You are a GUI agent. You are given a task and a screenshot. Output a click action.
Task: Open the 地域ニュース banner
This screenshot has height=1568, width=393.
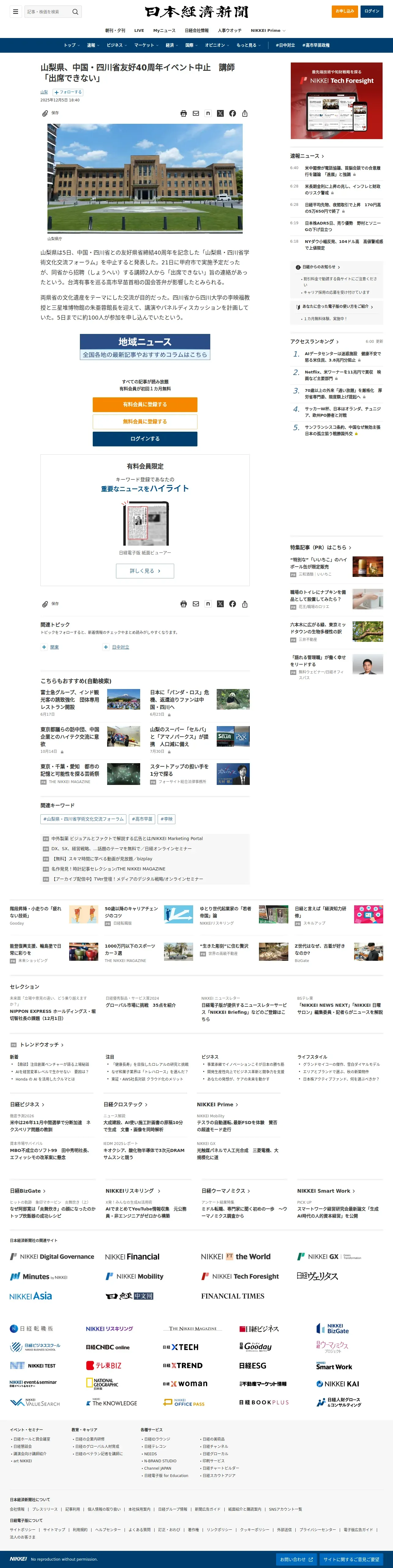(x=145, y=347)
